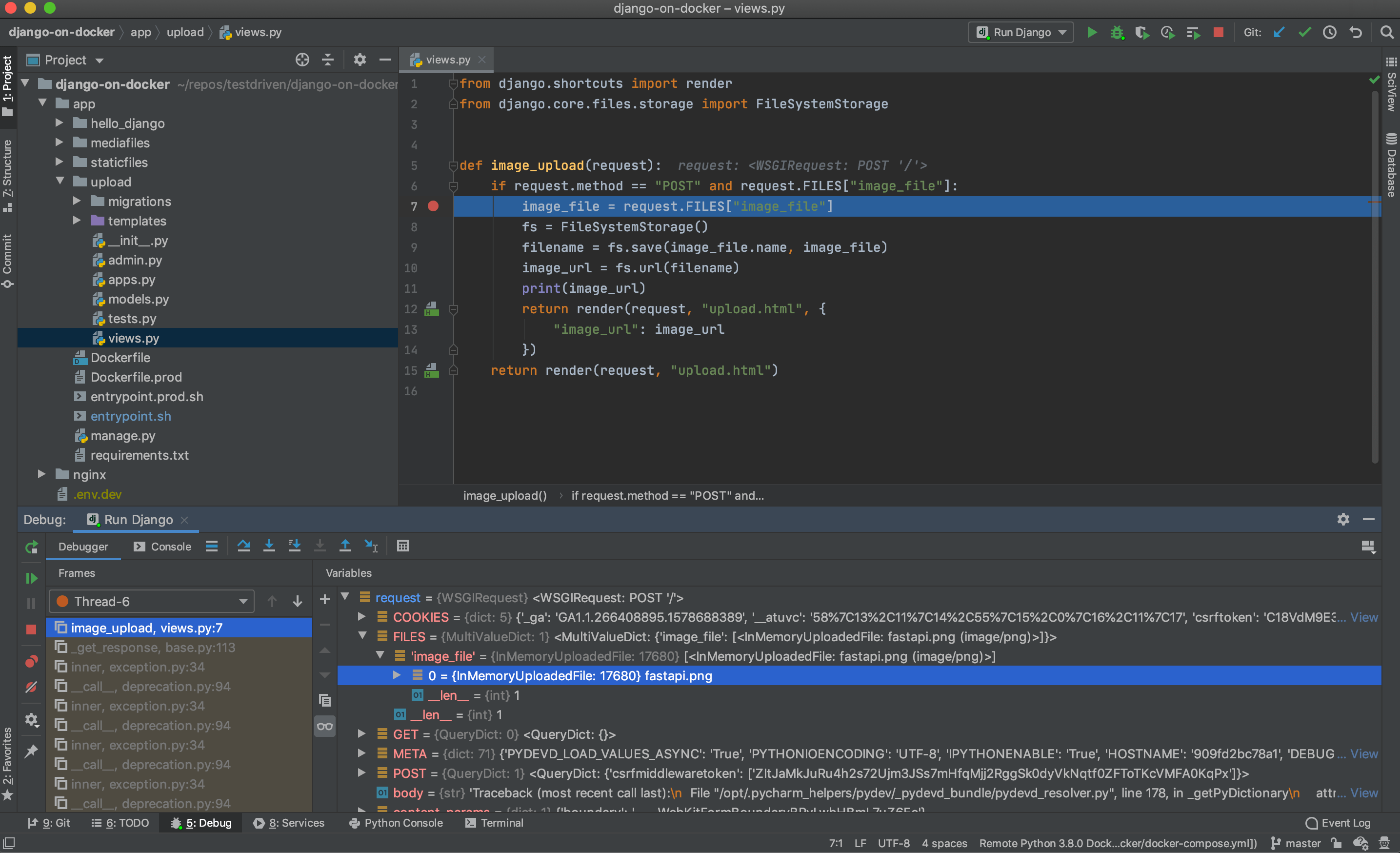This screenshot has width=1400, height=853.
Task: Click the Step Into debug icon
Action: pyautogui.click(x=271, y=545)
